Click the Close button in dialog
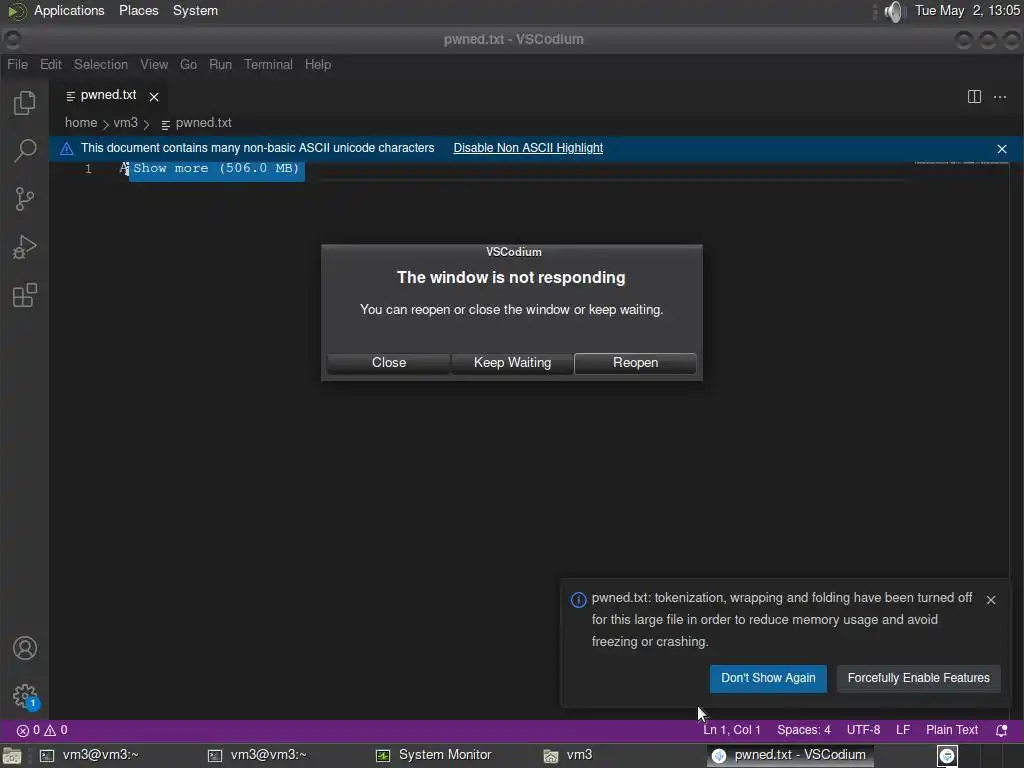This screenshot has height=768, width=1024. pyautogui.click(x=389, y=362)
